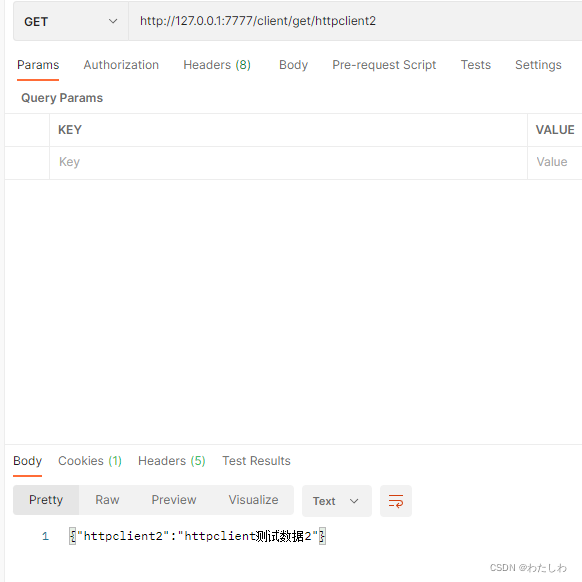Click the Value input cell
This screenshot has width=582, height=582.
555,163
